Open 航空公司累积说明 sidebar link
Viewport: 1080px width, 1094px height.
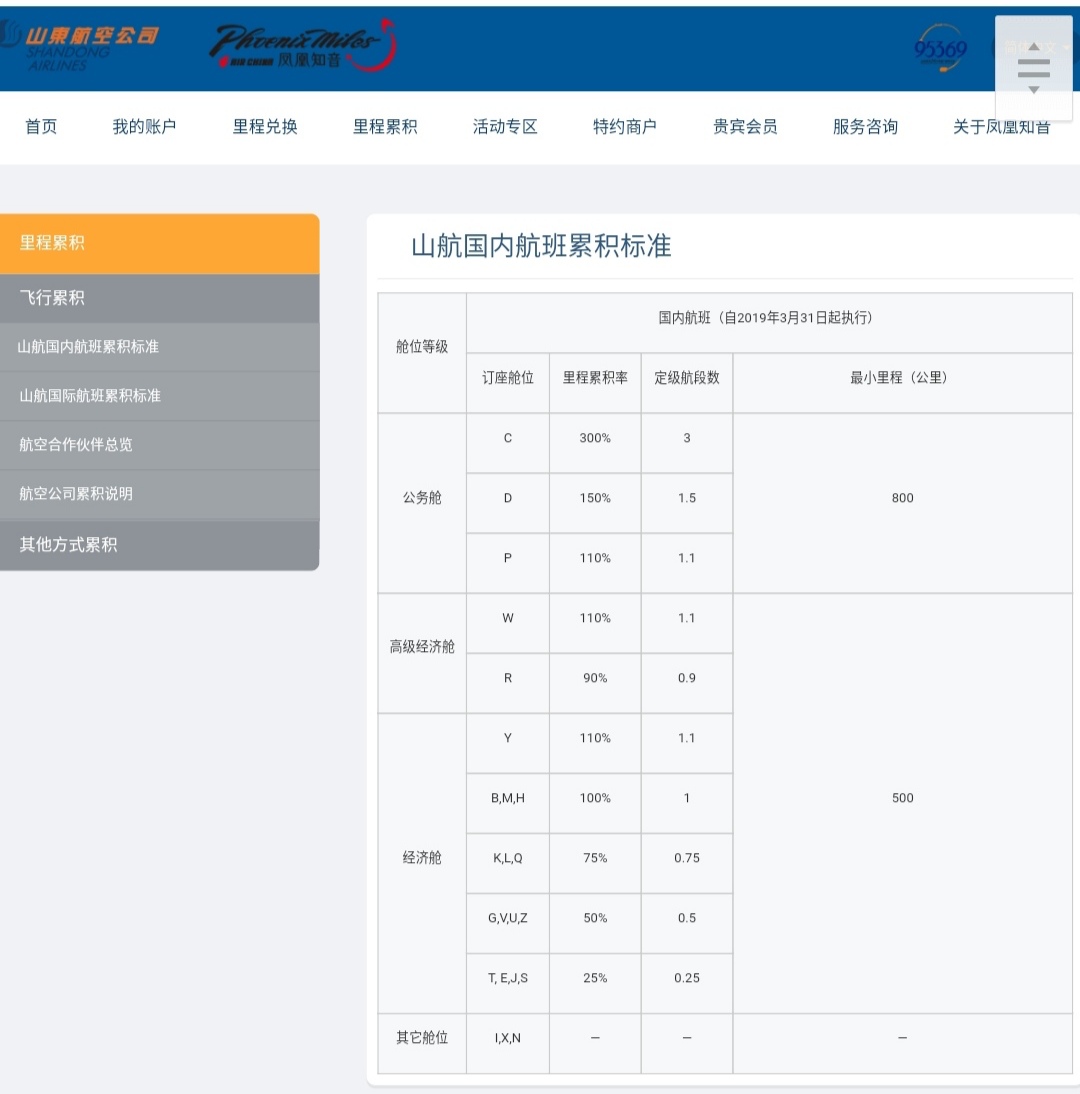pyautogui.click(x=160, y=493)
